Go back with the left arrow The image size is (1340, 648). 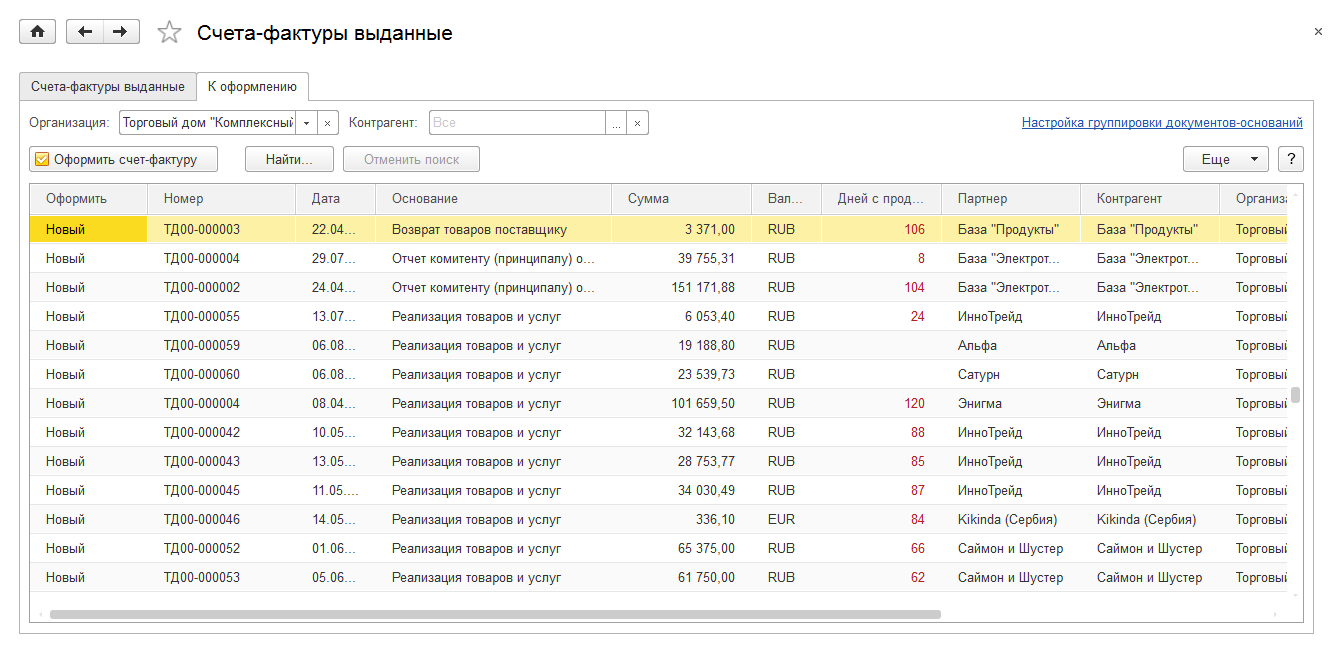pos(85,32)
